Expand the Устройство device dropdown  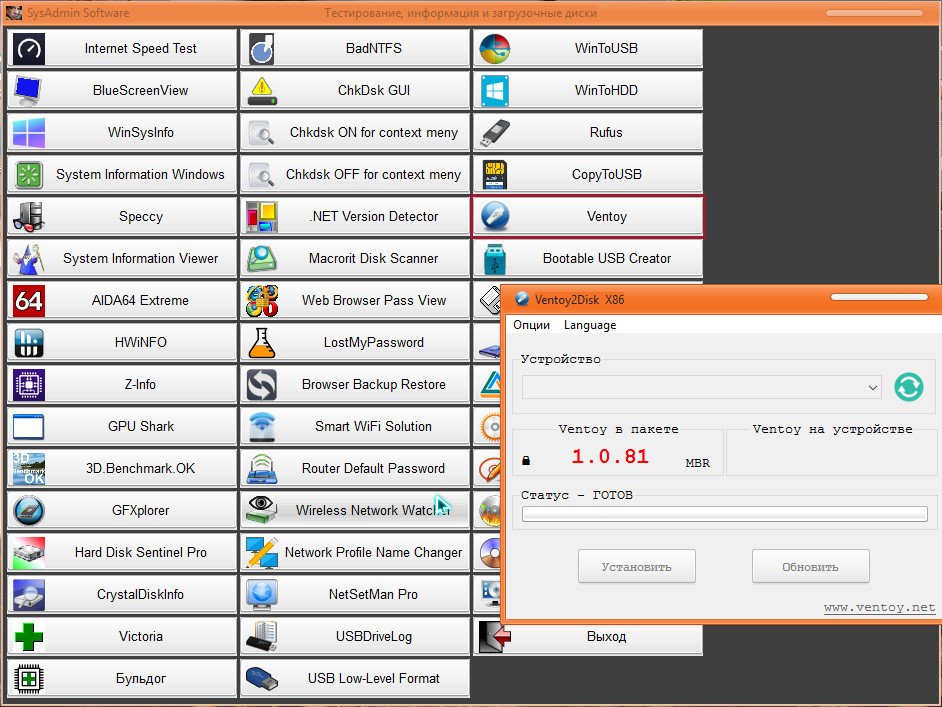pyautogui.click(x=872, y=387)
